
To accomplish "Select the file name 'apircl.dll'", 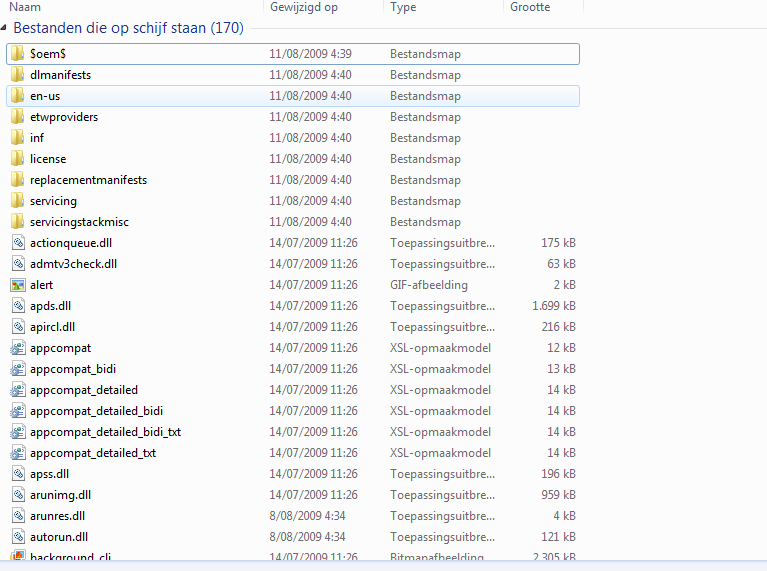I will click(52, 327).
